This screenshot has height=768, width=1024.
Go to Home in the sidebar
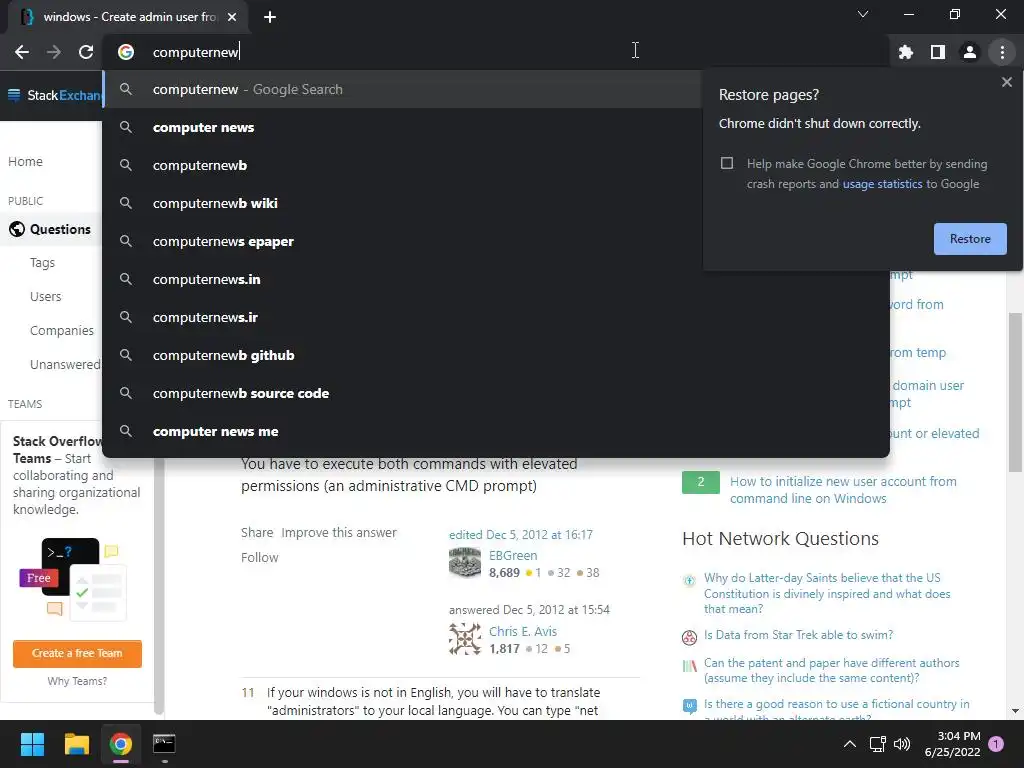pyautogui.click(x=25, y=161)
